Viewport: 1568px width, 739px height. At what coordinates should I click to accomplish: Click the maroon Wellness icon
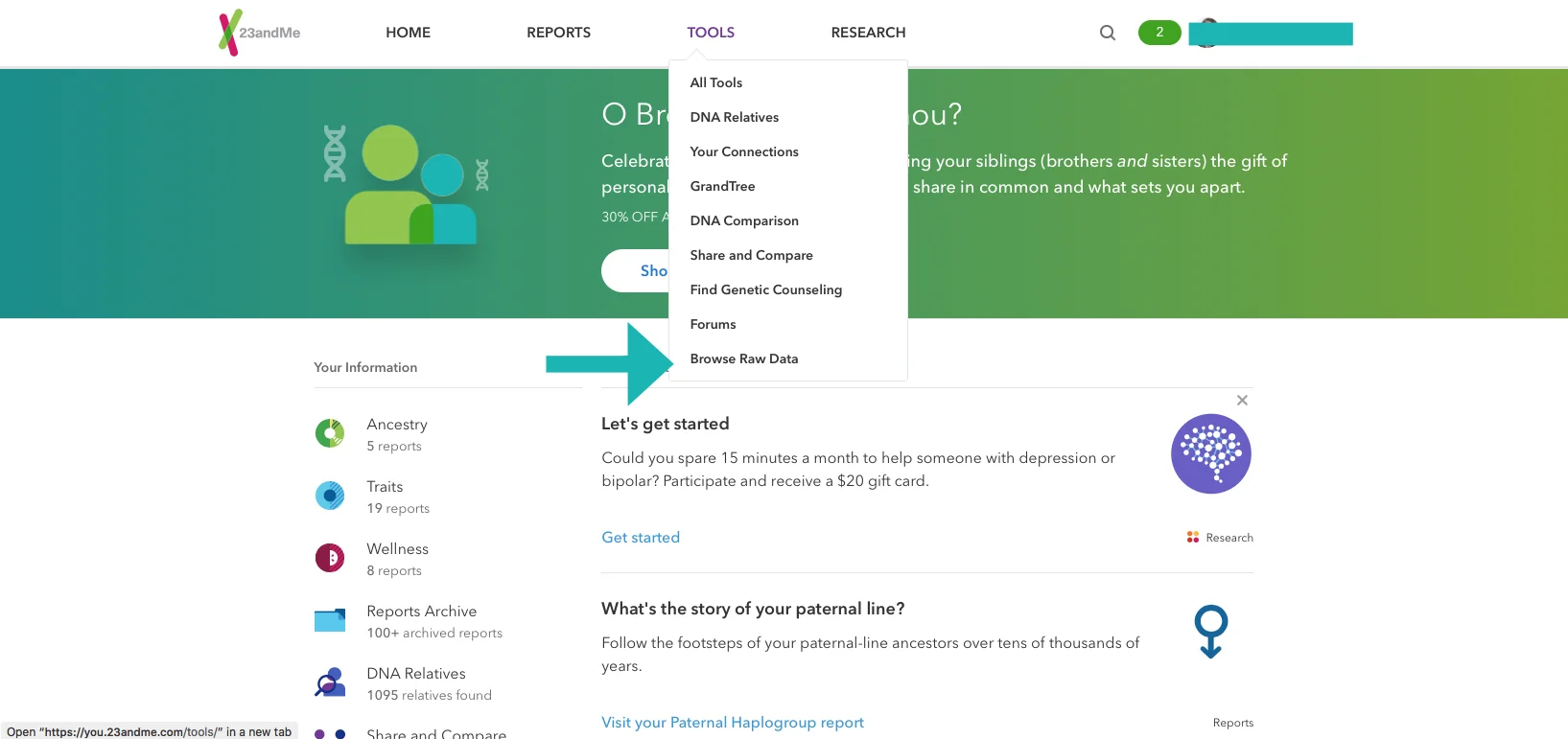point(330,557)
